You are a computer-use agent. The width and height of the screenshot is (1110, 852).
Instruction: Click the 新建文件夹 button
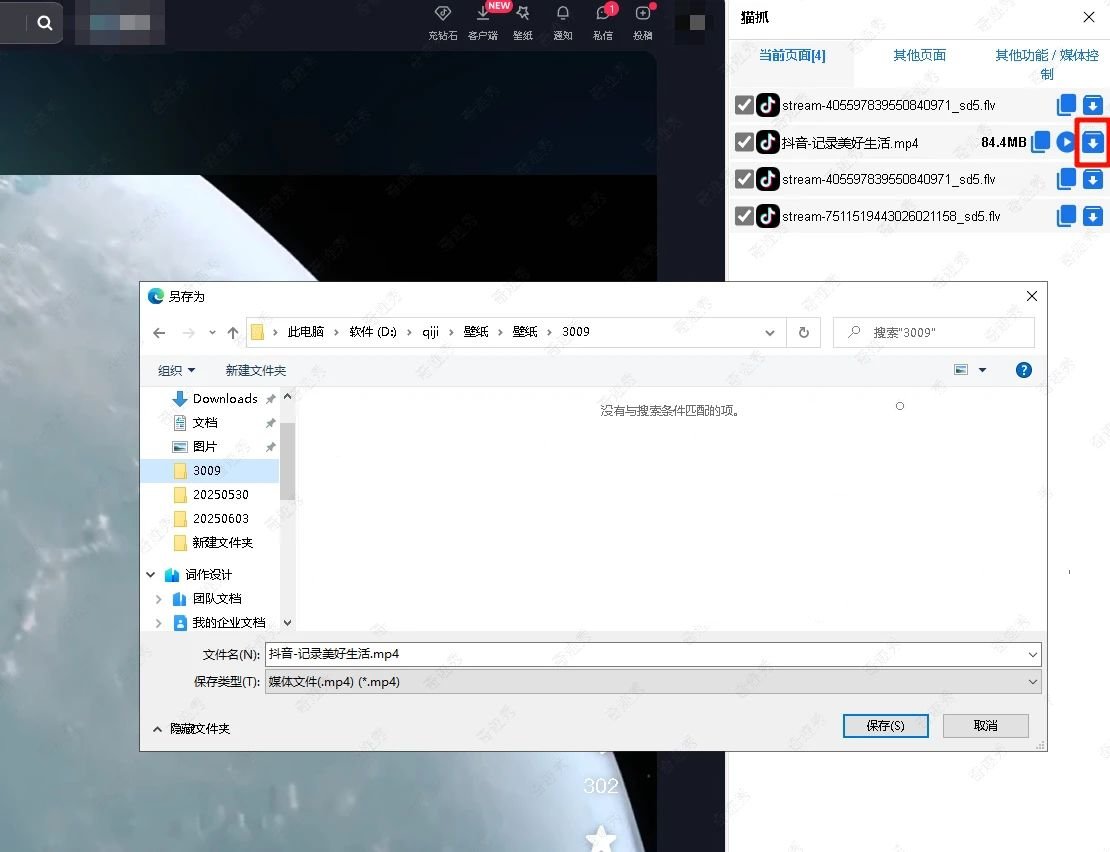[255, 370]
